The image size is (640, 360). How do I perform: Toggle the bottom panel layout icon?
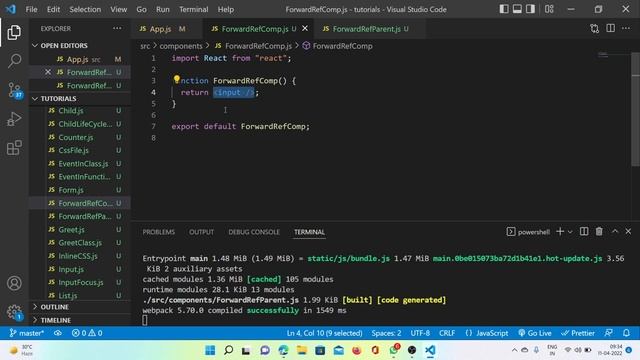coord(517,9)
